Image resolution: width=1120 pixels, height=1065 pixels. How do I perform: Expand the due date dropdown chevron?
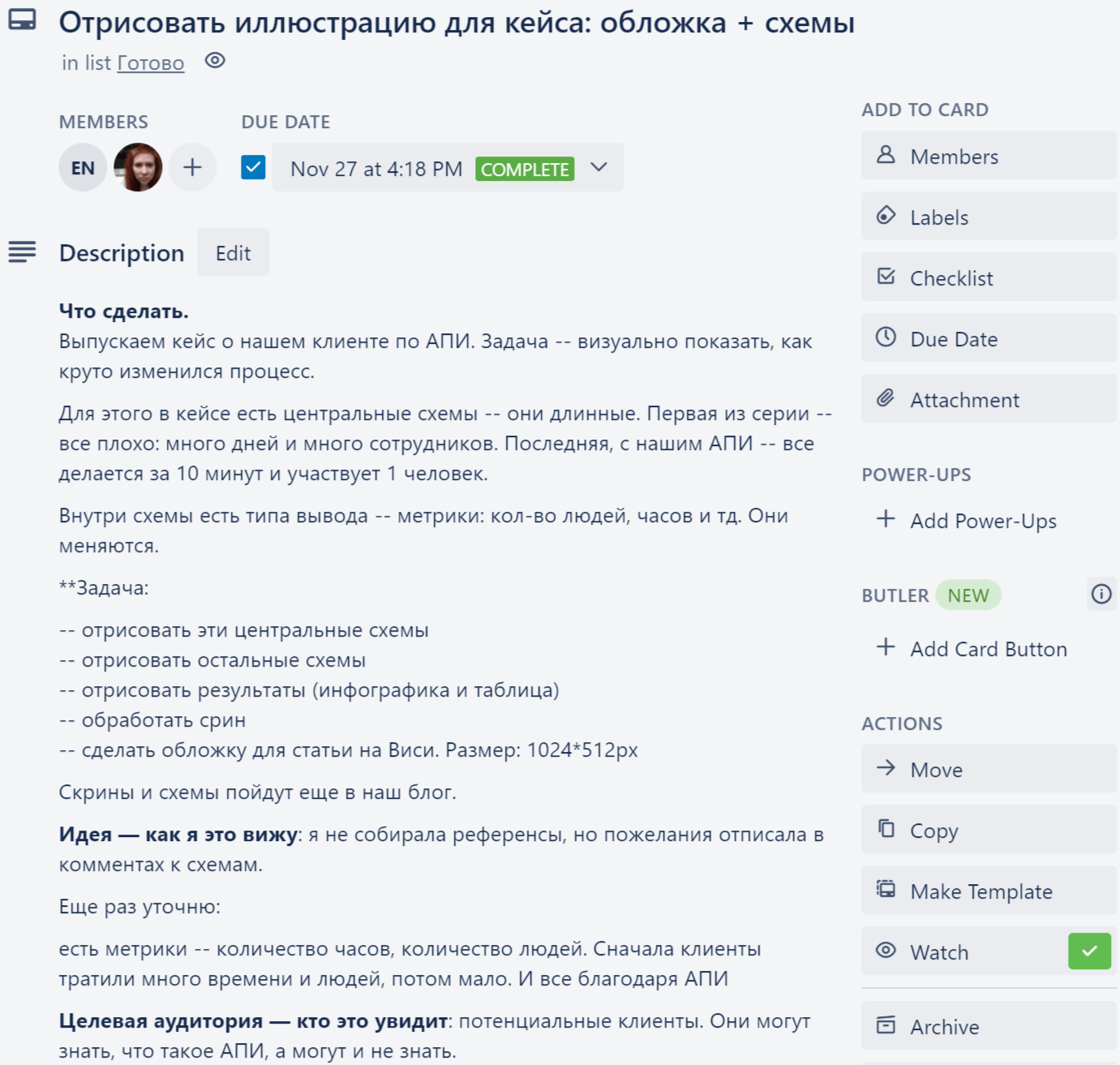599,167
